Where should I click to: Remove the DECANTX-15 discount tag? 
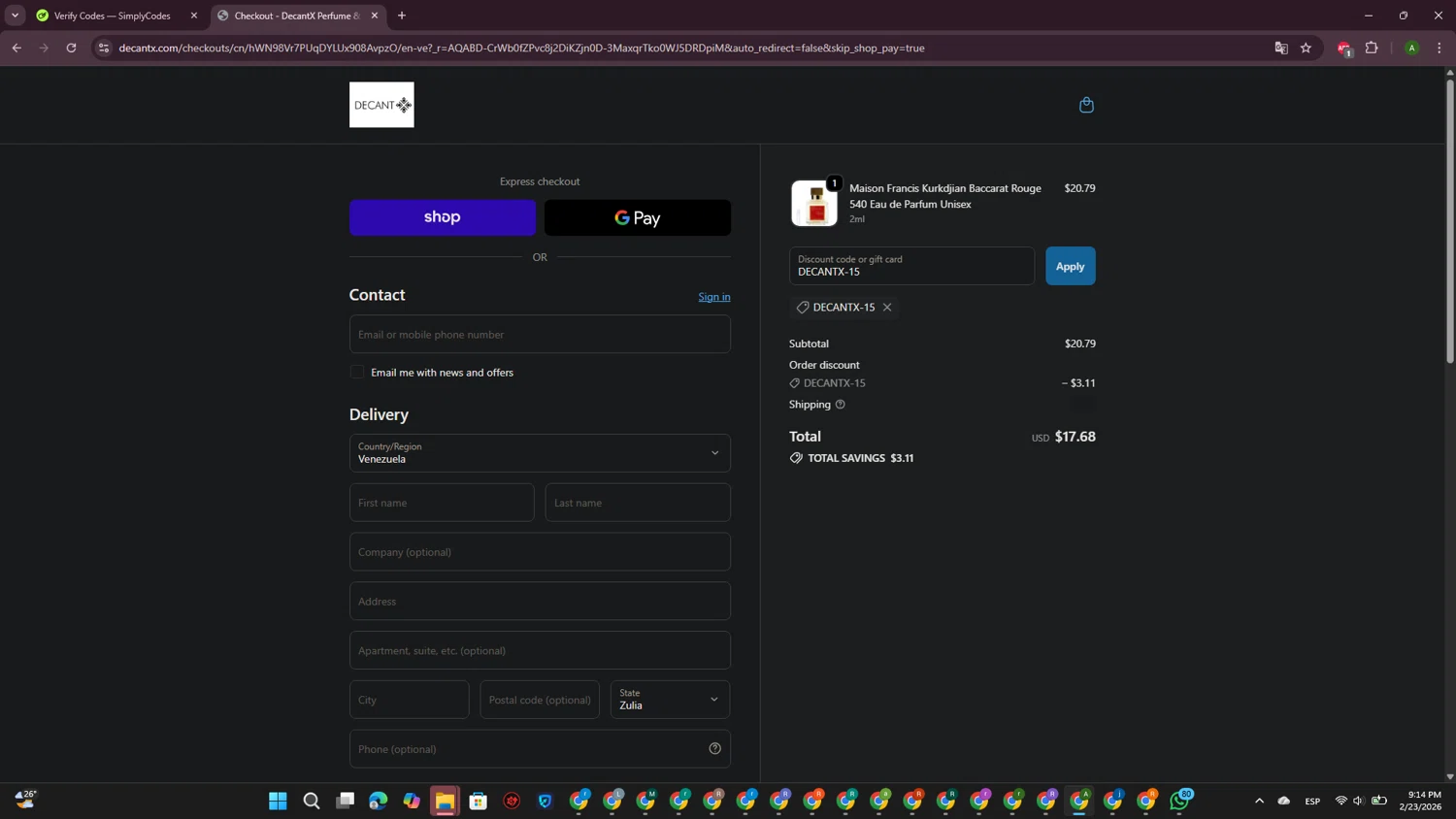(x=887, y=308)
